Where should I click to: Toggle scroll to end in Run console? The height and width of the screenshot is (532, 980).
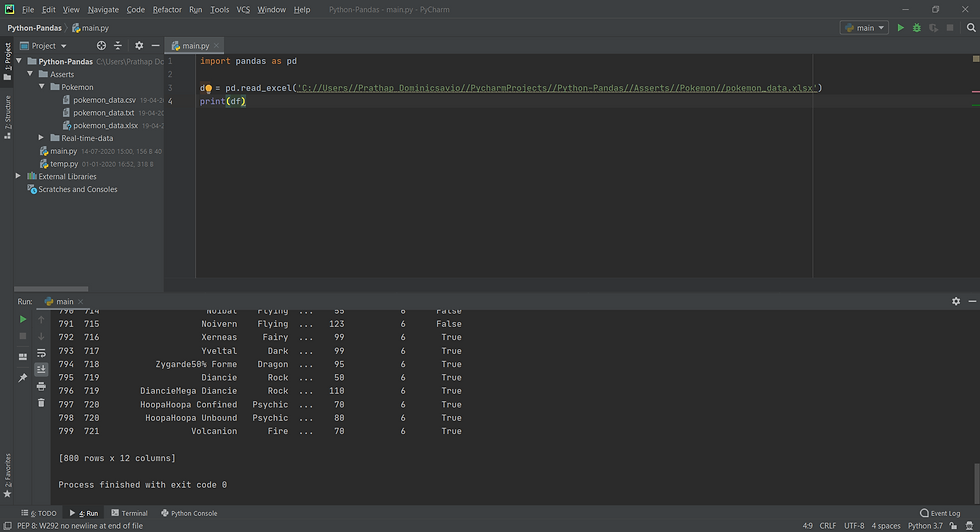coord(41,369)
